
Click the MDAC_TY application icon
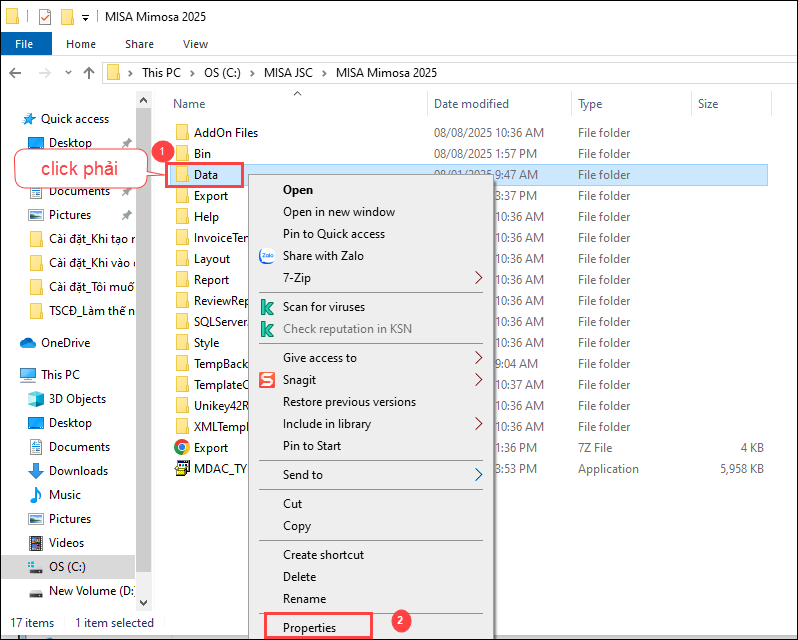(x=182, y=468)
